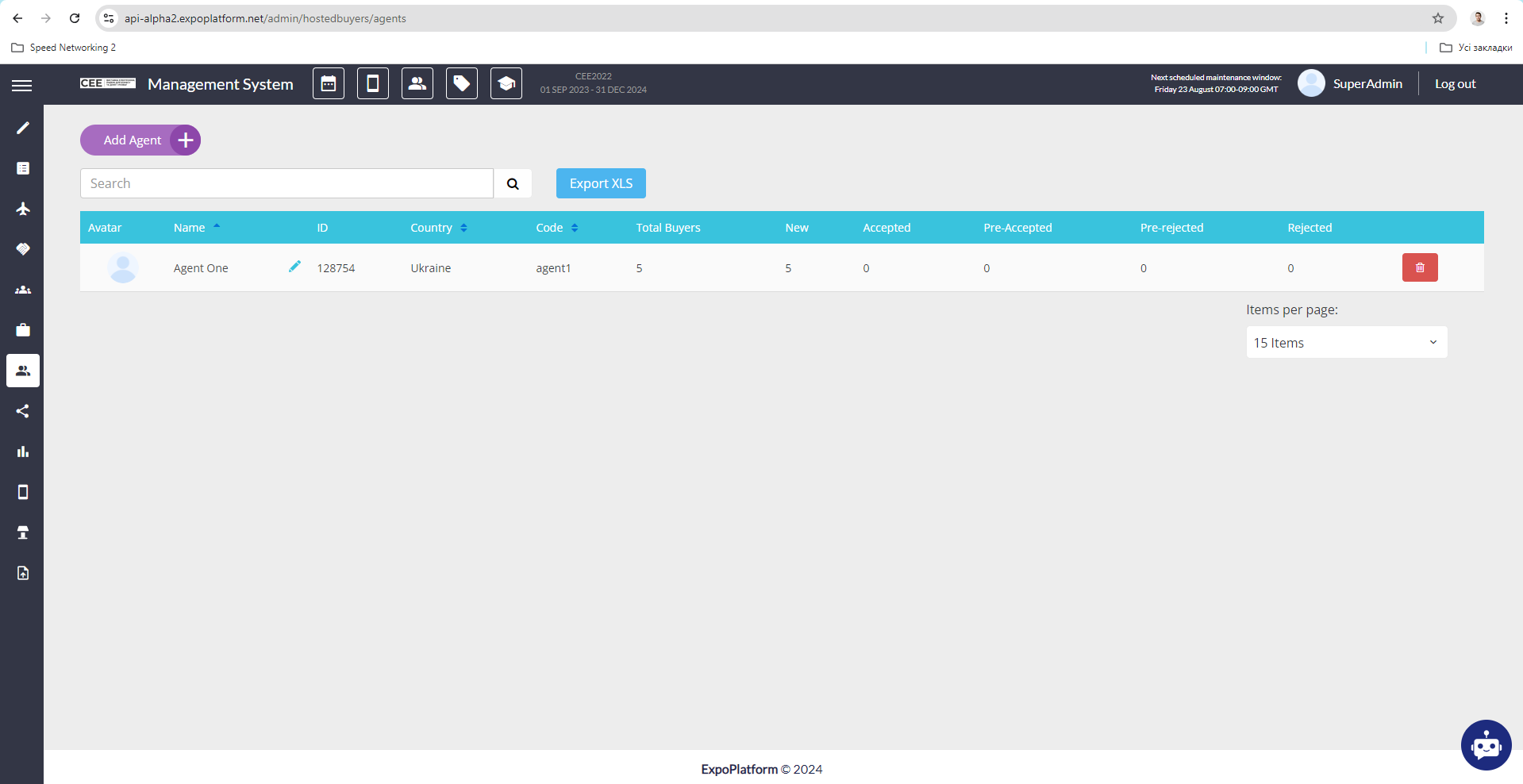Image resolution: width=1523 pixels, height=784 pixels.
Task: Expand the Items per page dropdown
Action: 1346,343
